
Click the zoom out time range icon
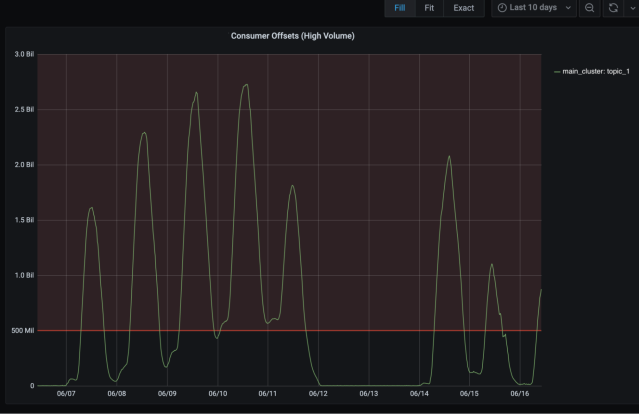point(589,8)
